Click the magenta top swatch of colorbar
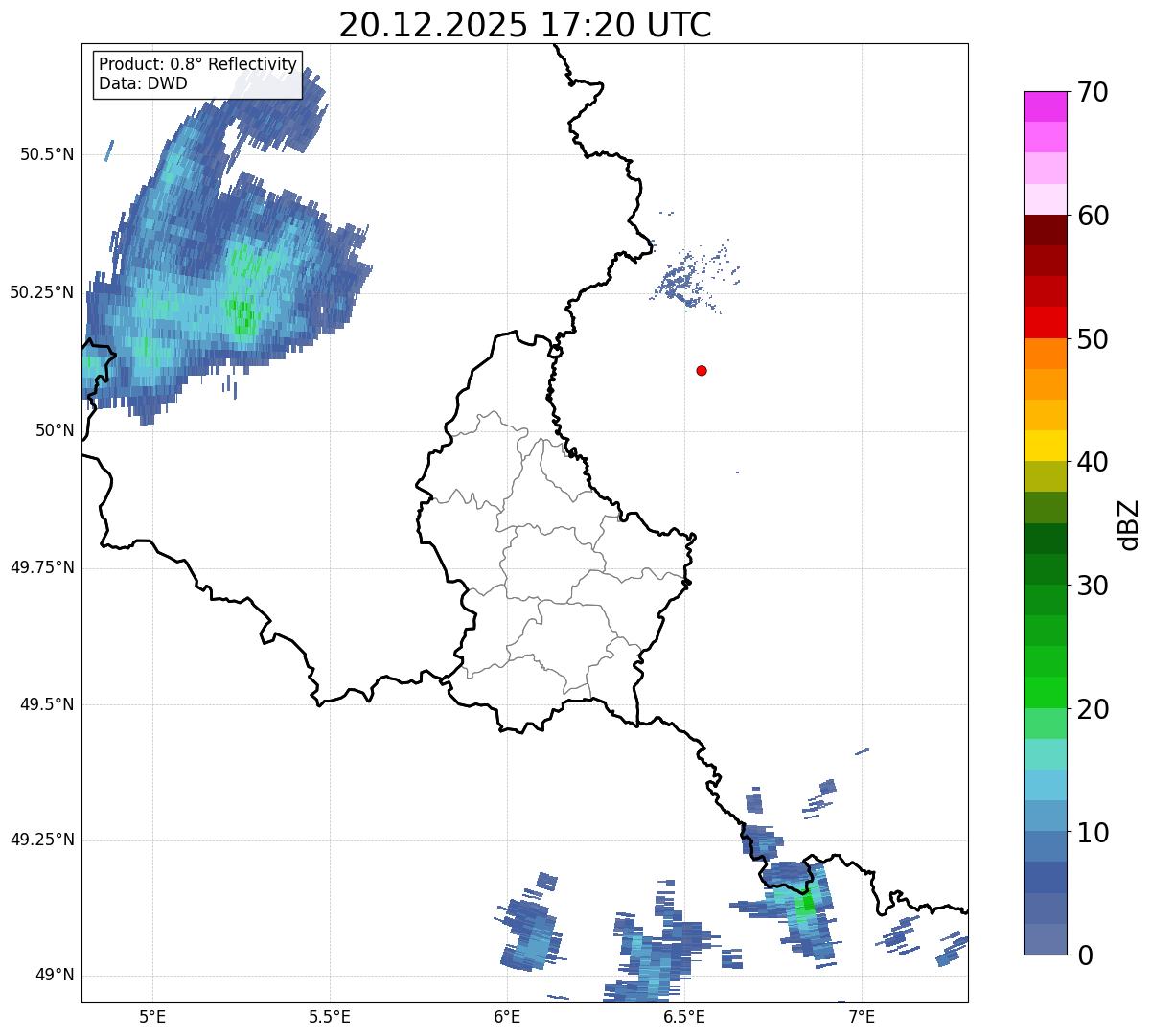The height and width of the screenshot is (1036, 1152). pos(1046,106)
